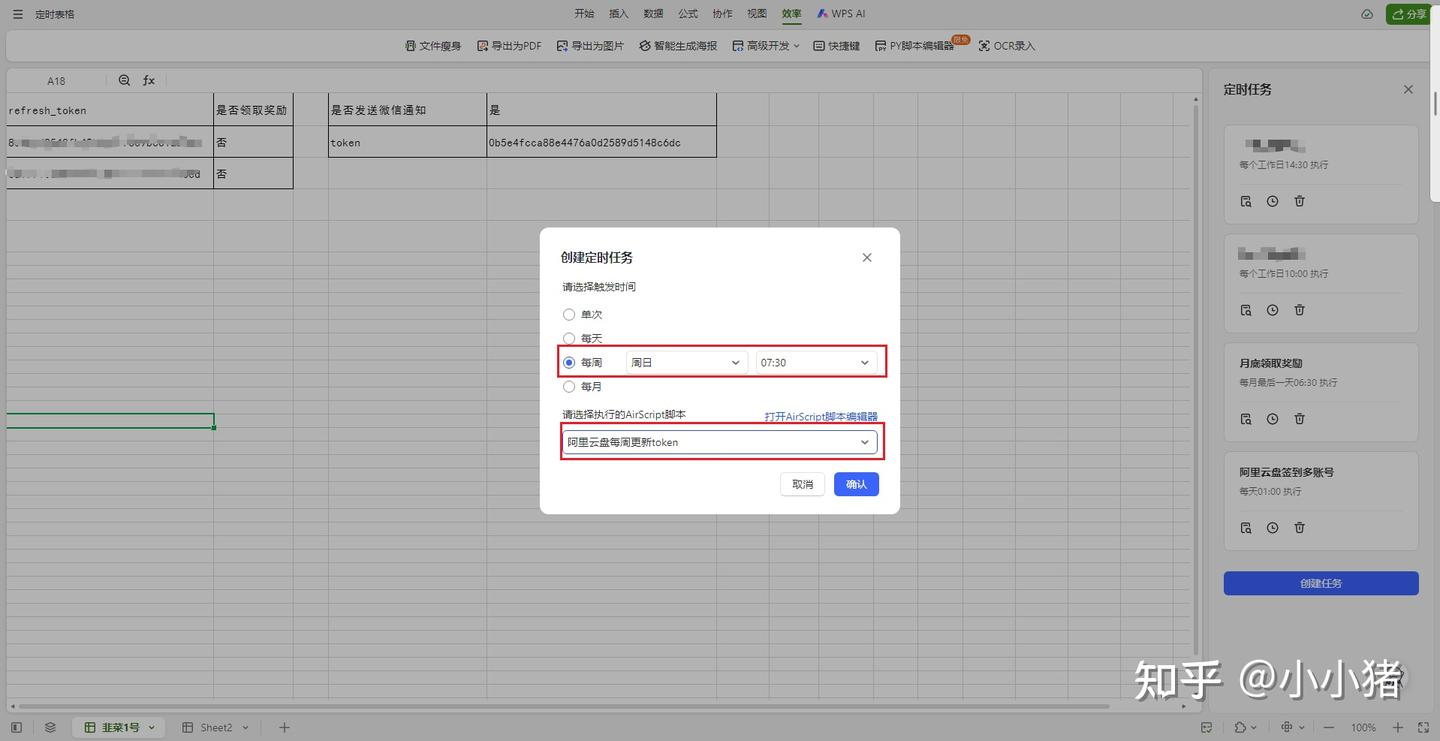Image resolution: width=1440 pixels, height=741 pixels.
Task: Open the A18 cell name box
Action: point(56,81)
